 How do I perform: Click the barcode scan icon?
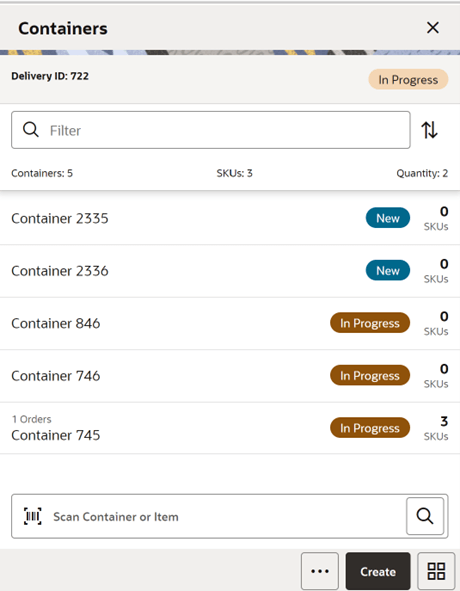pyautogui.click(x=33, y=516)
